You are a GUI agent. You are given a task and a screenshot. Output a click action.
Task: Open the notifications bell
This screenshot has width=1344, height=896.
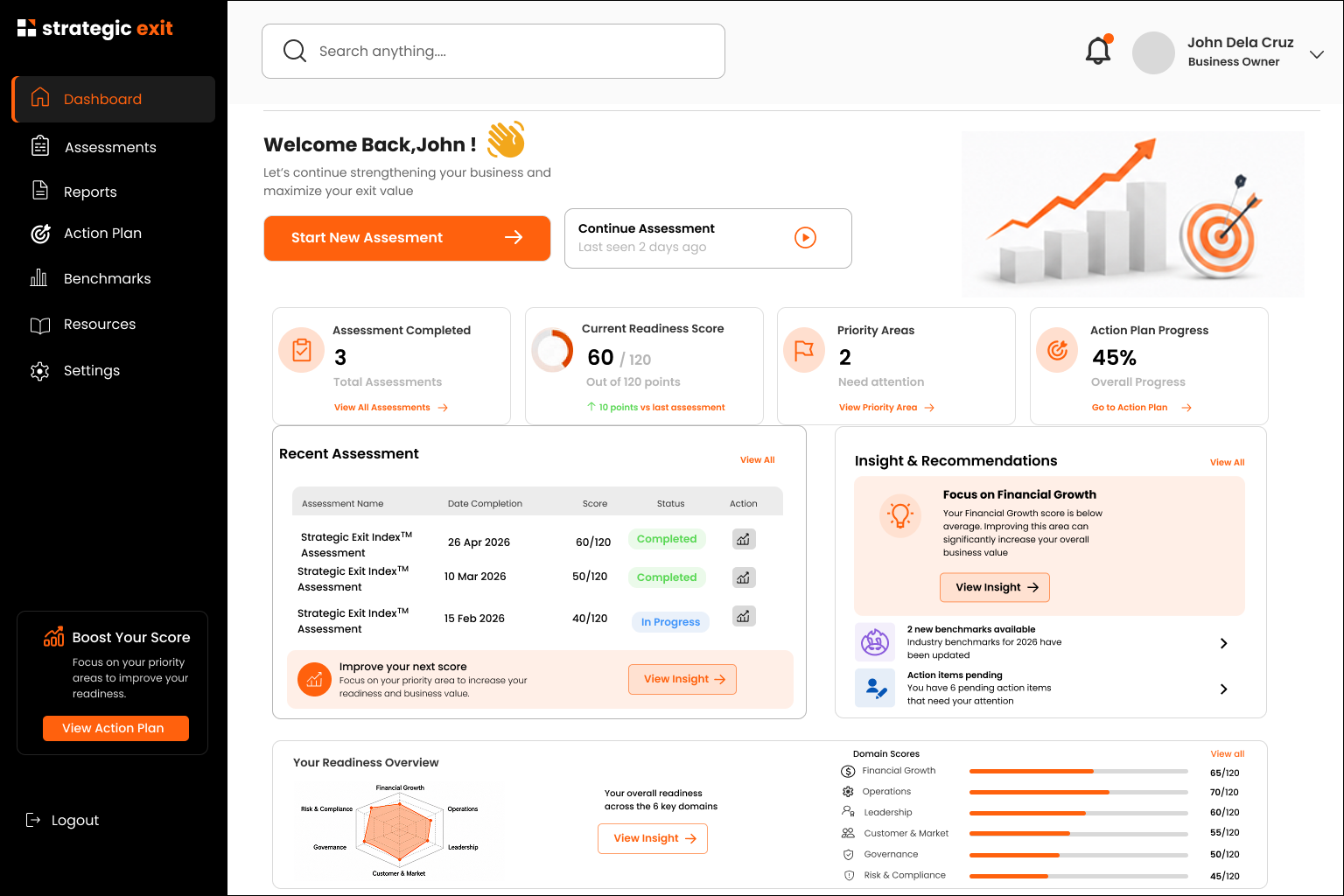click(x=1098, y=51)
